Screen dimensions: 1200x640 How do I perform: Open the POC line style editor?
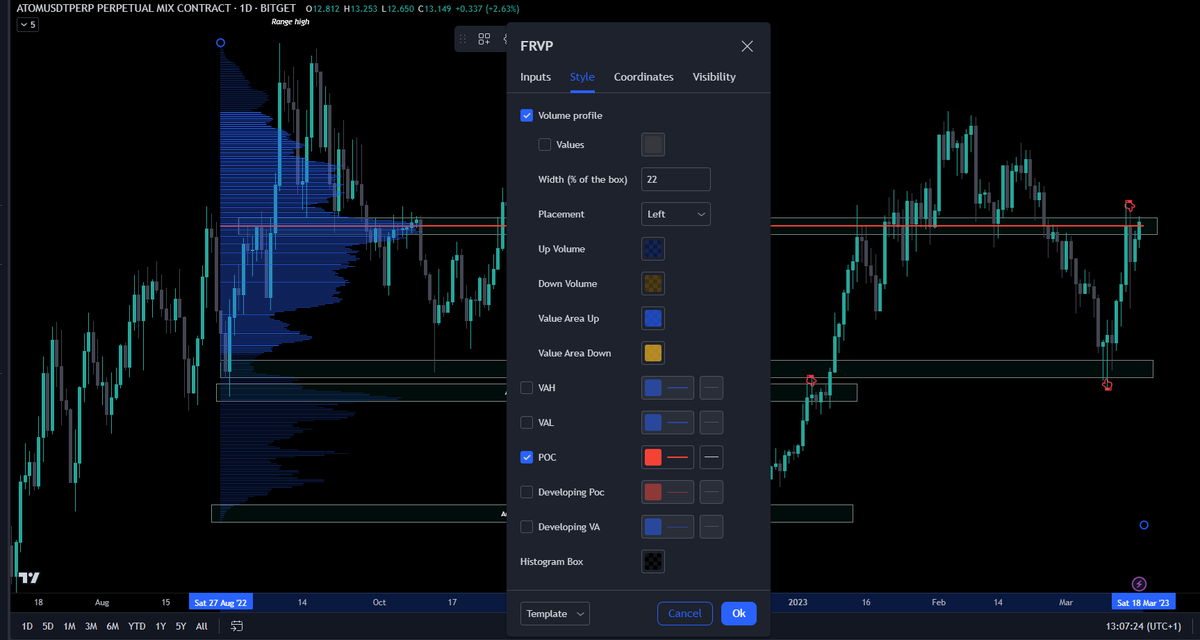[x=667, y=457]
